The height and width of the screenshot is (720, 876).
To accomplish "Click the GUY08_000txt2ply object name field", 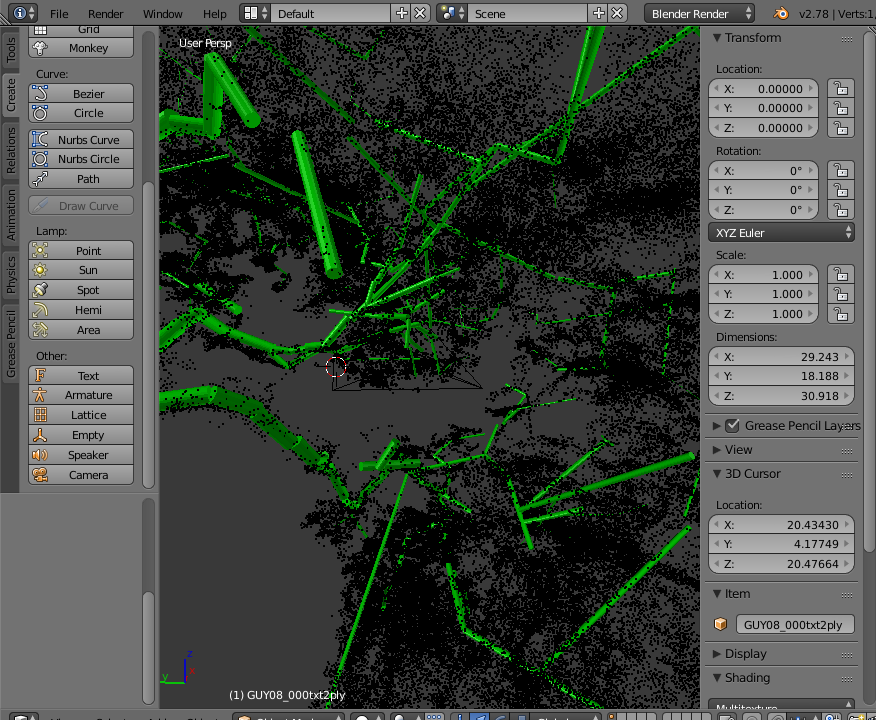I will click(794, 624).
